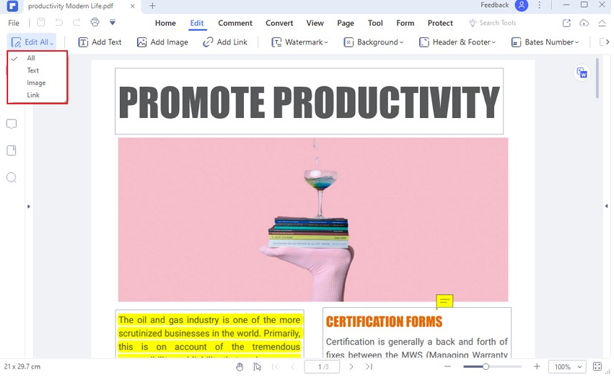The height and width of the screenshot is (378, 614).
Task: Select the hand tool in bottom bar
Action: click(x=239, y=367)
